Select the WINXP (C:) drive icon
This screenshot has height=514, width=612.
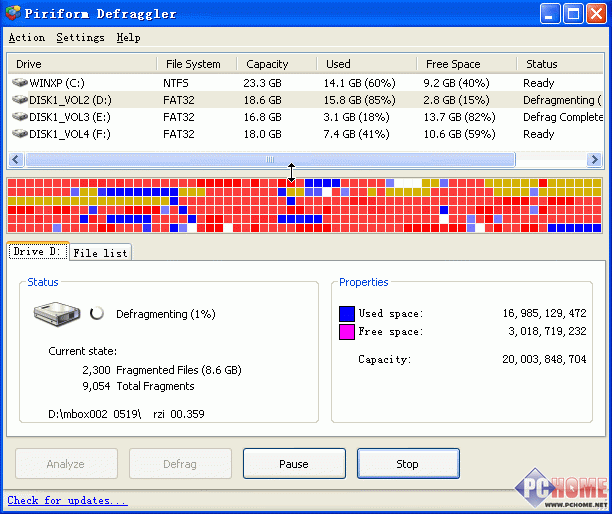point(20,83)
